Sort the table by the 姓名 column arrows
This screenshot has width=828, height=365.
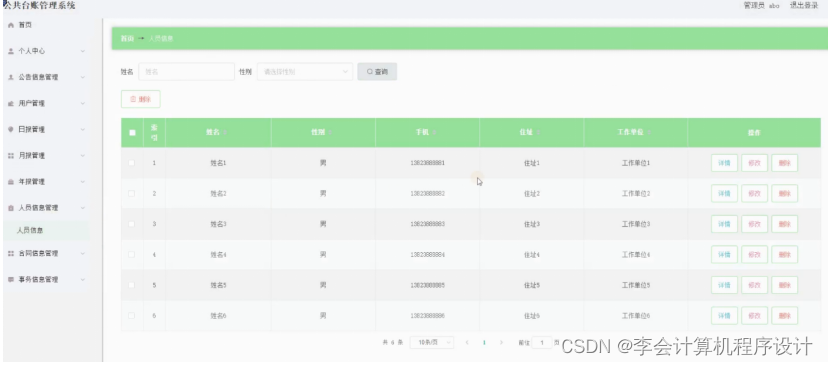pyautogui.click(x=225, y=133)
